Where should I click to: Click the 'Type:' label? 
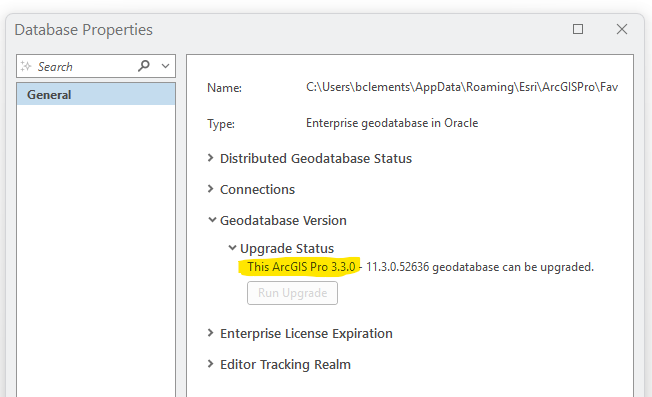tap(221, 124)
